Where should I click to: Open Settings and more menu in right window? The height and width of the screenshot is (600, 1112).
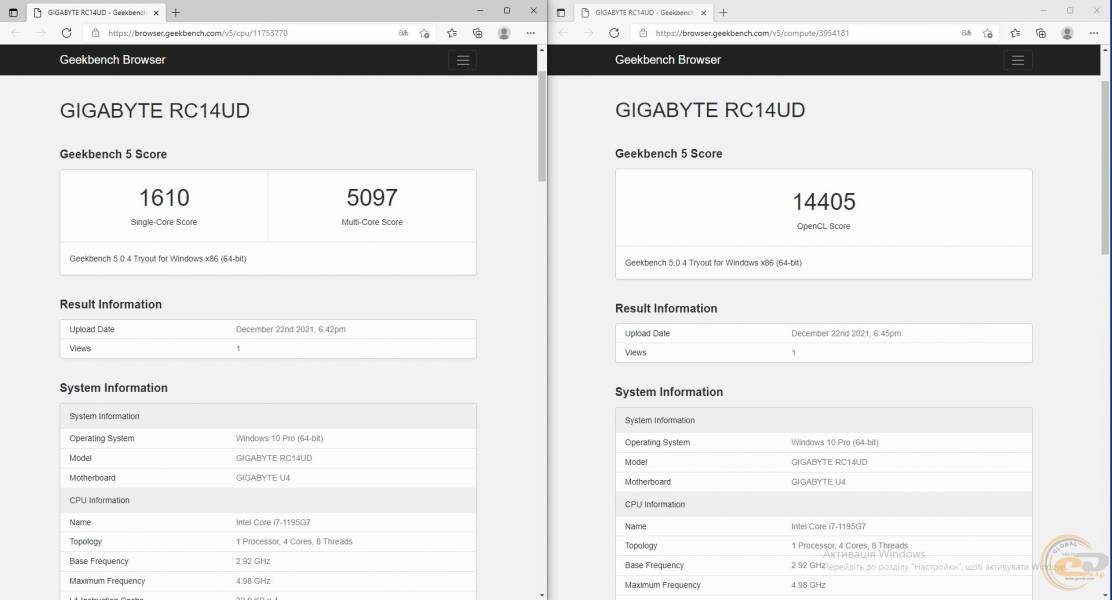[1094, 33]
